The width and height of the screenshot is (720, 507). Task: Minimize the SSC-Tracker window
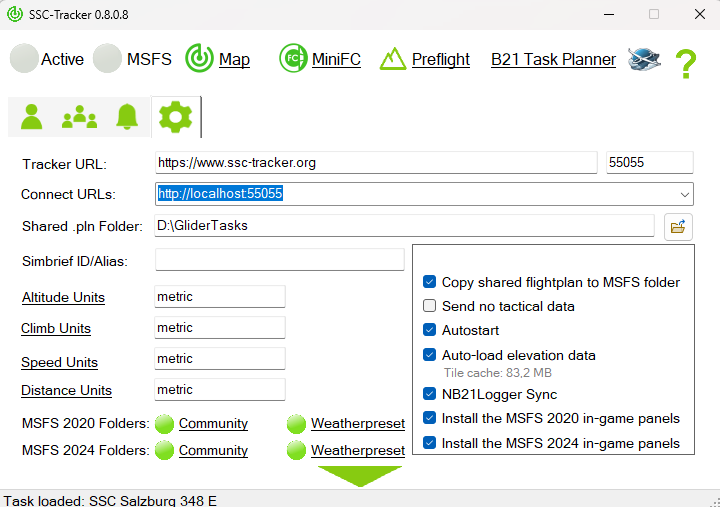click(x=609, y=14)
